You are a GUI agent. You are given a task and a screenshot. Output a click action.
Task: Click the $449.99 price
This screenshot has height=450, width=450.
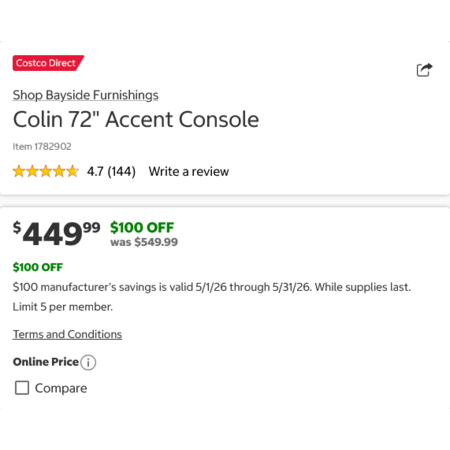(x=56, y=233)
